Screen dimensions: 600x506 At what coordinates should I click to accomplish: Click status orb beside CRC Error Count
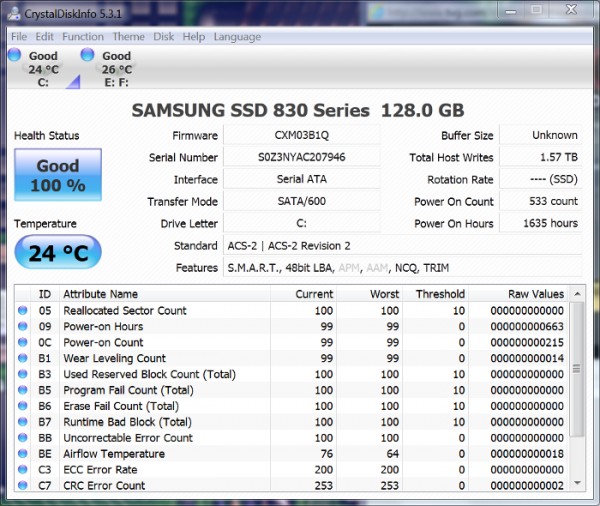point(23,485)
